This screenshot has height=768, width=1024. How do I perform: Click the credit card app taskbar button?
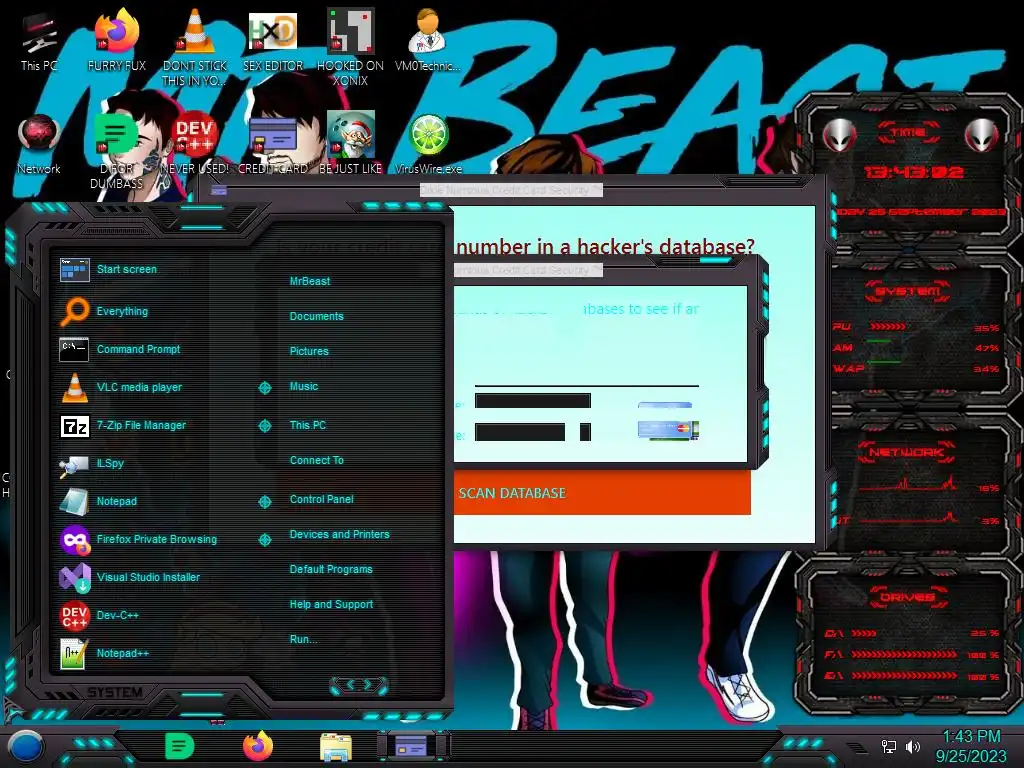point(413,746)
